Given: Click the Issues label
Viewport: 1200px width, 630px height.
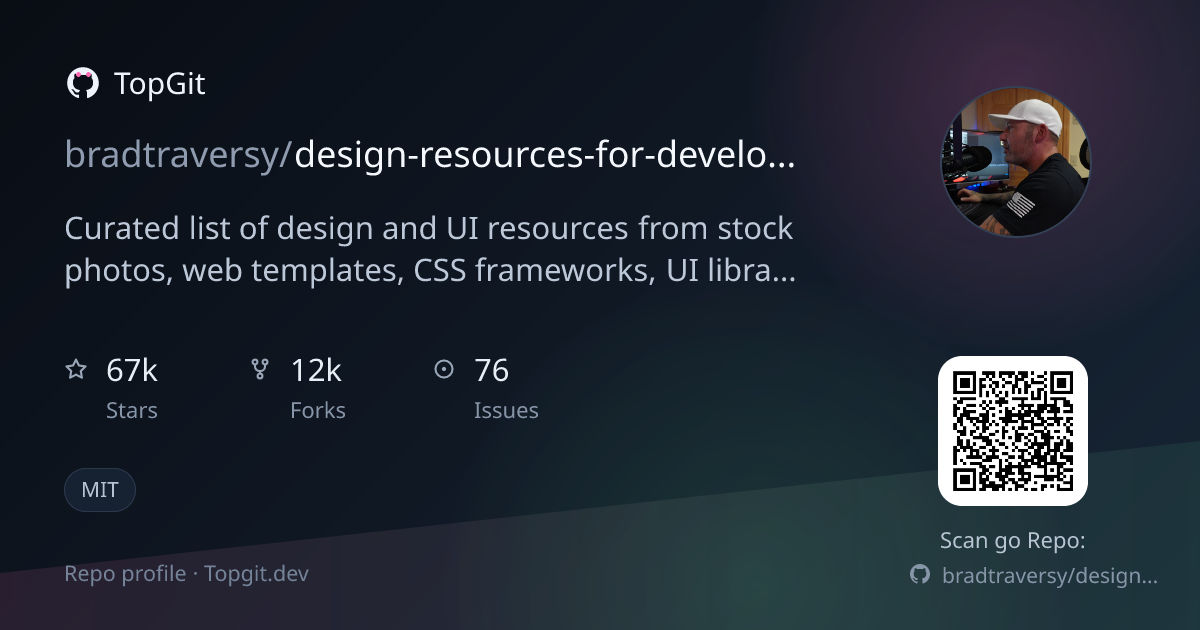Looking at the screenshot, I should point(506,410).
